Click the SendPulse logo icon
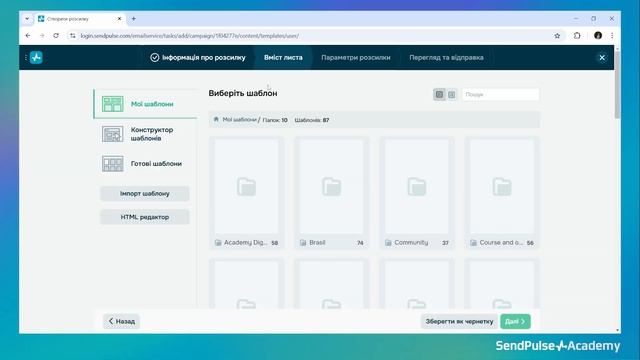 [x=36, y=58]
